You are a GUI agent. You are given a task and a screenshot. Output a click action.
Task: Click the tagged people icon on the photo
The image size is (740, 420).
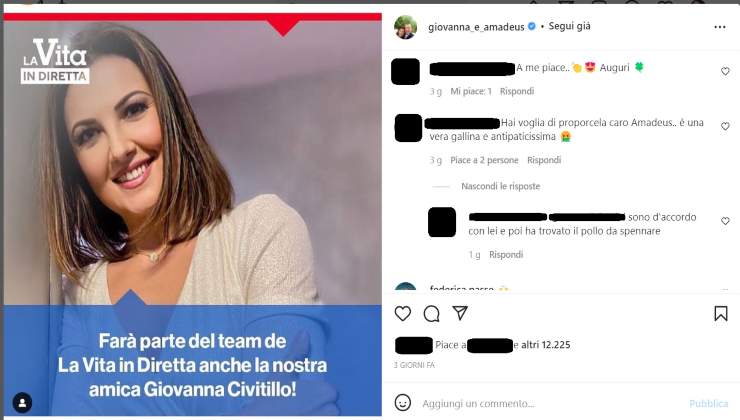tap(22, 403)
